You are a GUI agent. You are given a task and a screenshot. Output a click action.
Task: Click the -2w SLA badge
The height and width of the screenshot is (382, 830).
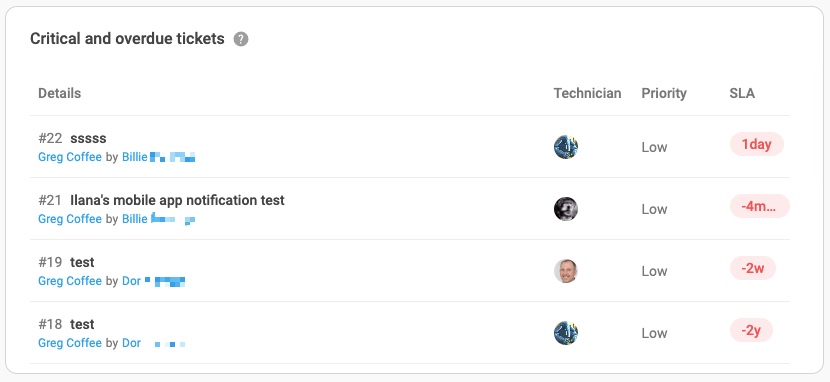(753, 268)
